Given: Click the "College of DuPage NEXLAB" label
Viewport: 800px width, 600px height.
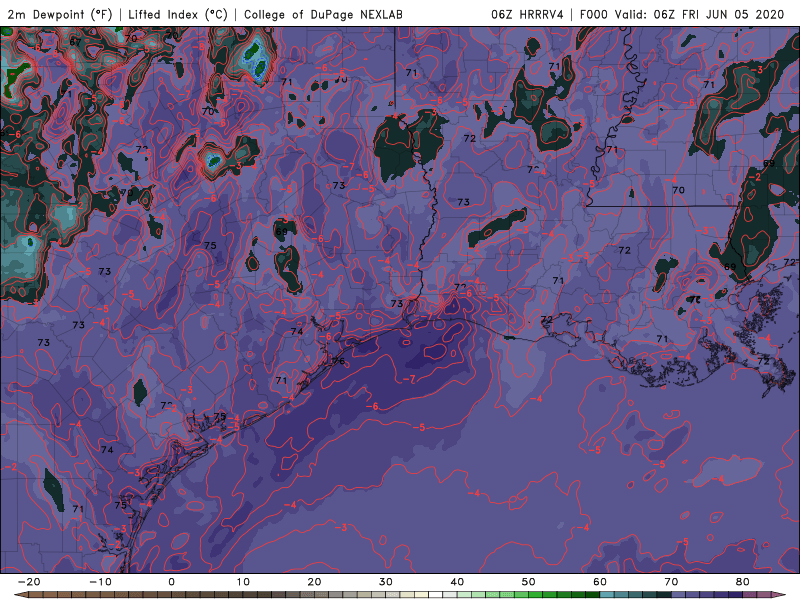Looking at the screenshot, I should [323, 14].
